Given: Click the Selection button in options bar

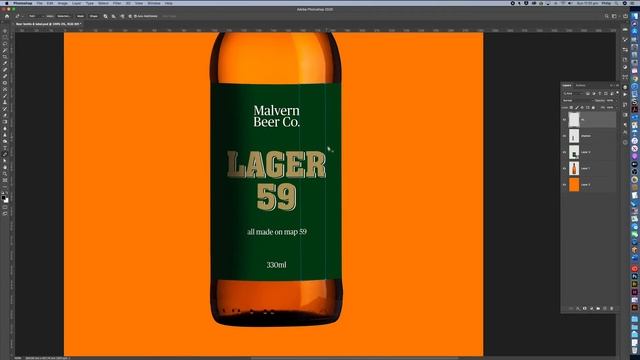Looking at the screenshot, I should 63,16.
